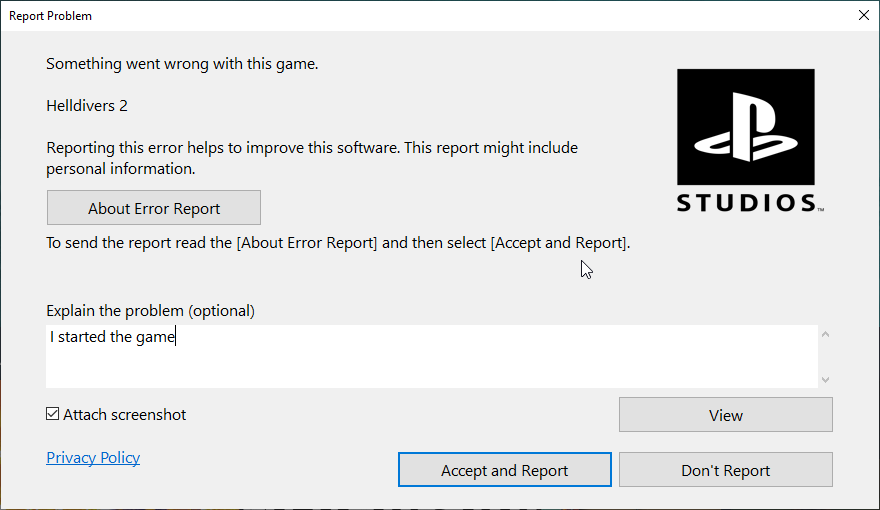
Task: Close the Report Problem dialog
Action: pyautogui.click(x=864, y=15)
